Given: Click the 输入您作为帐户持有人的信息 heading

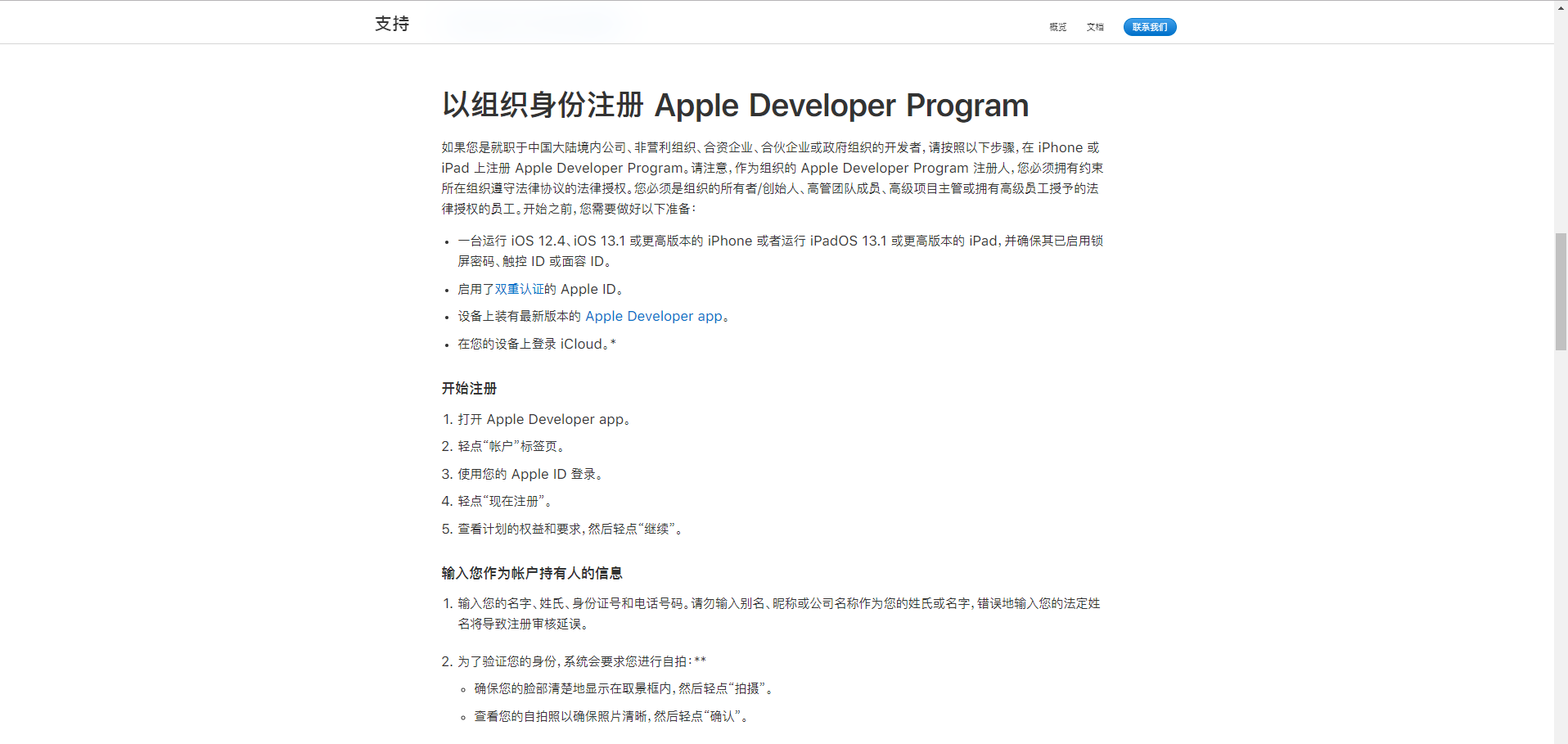Looking at the screenshot, I should coord(532,573).
